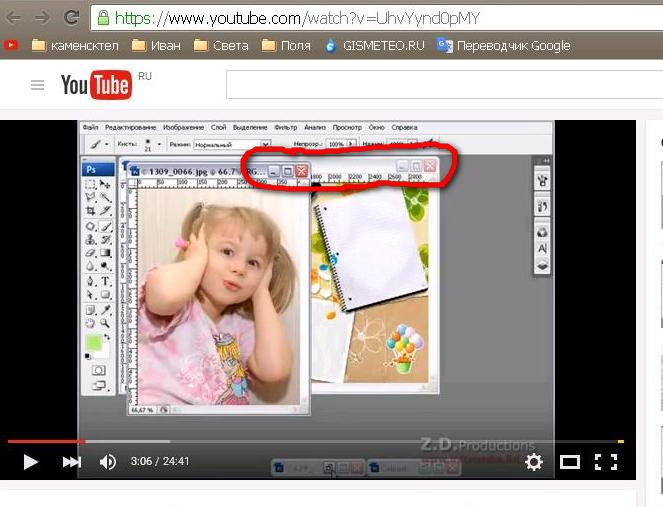Enter fullscreen video mode
This screenshot has width=663, height=507.
[605, 462]
